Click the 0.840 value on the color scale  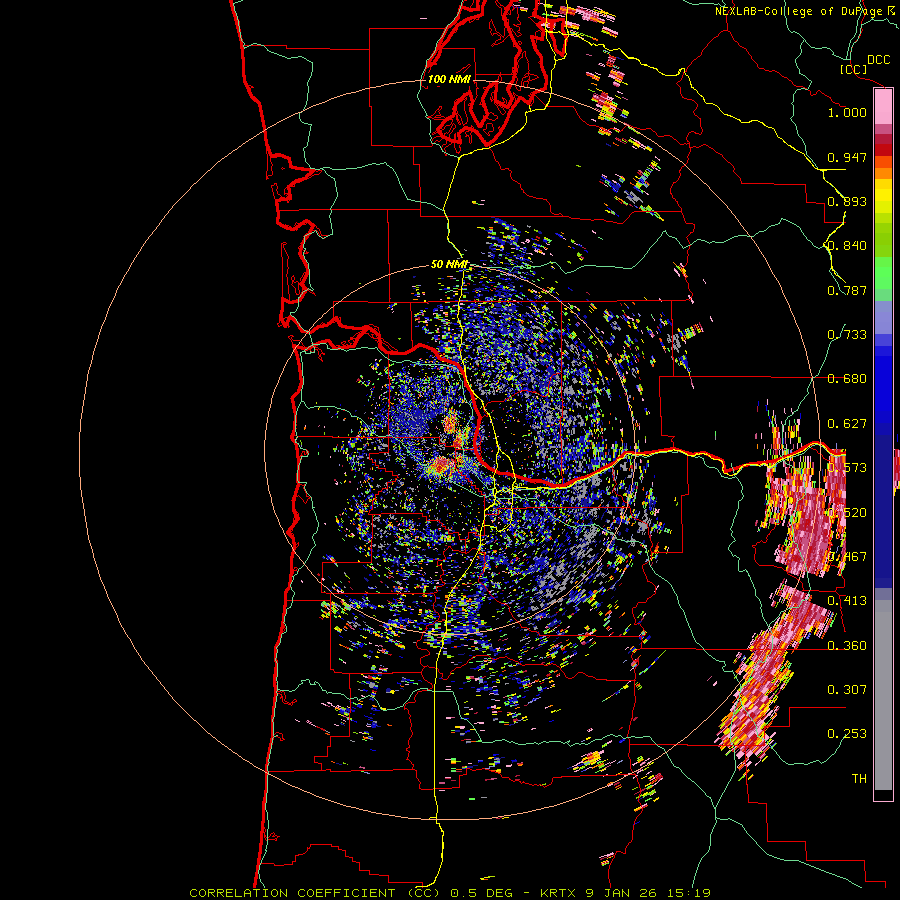coord(847,246)
